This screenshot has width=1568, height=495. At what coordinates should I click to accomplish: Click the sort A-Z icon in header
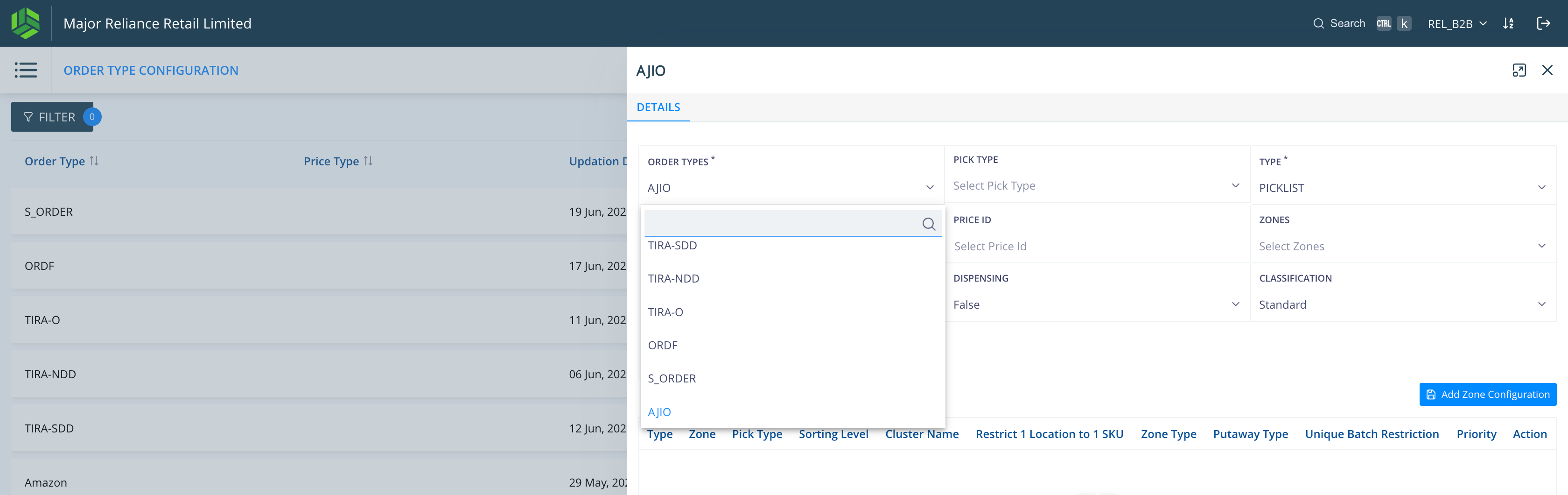tap(1508, 24)
